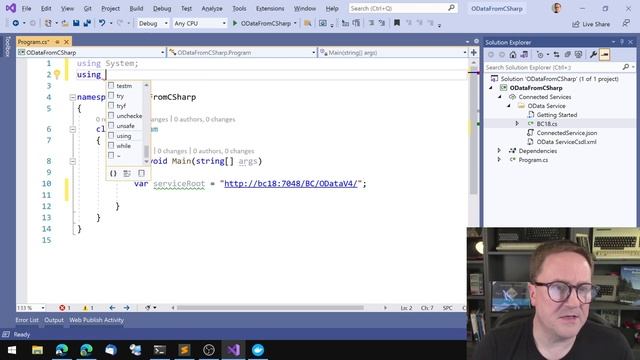
Task: Expand the Program.cs node in Solution Explorer
Action: click(499, 160)
